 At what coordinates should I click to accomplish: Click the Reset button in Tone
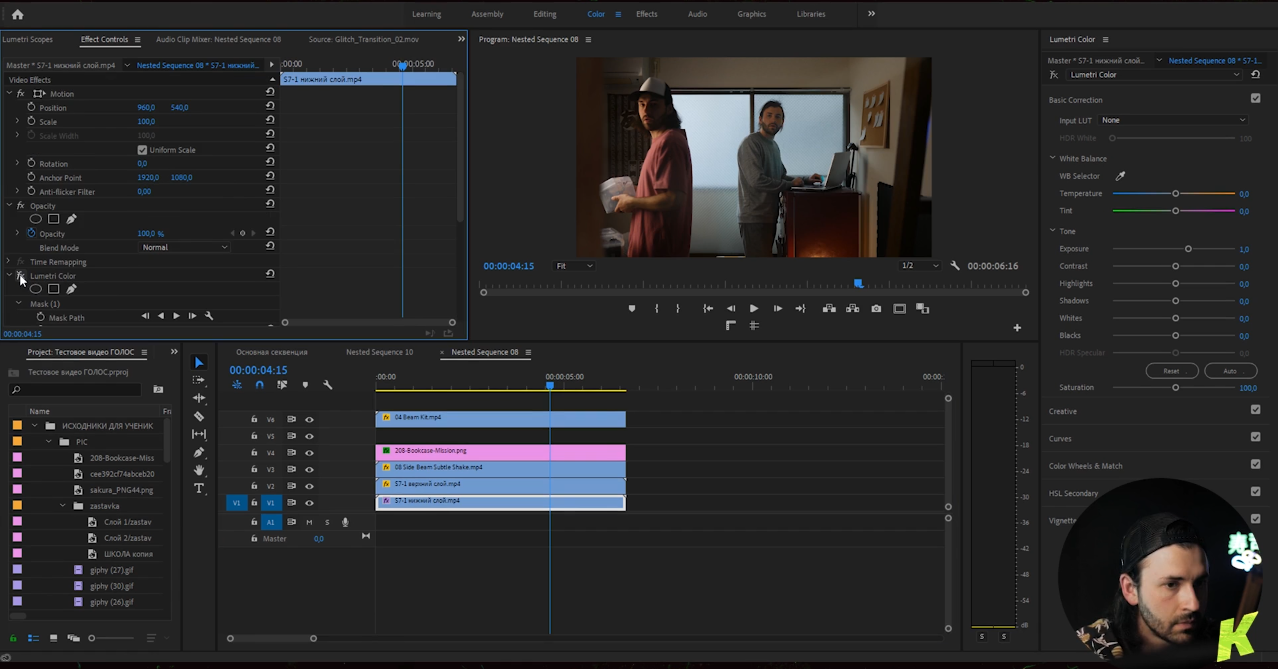click(x=1171, y=371)
